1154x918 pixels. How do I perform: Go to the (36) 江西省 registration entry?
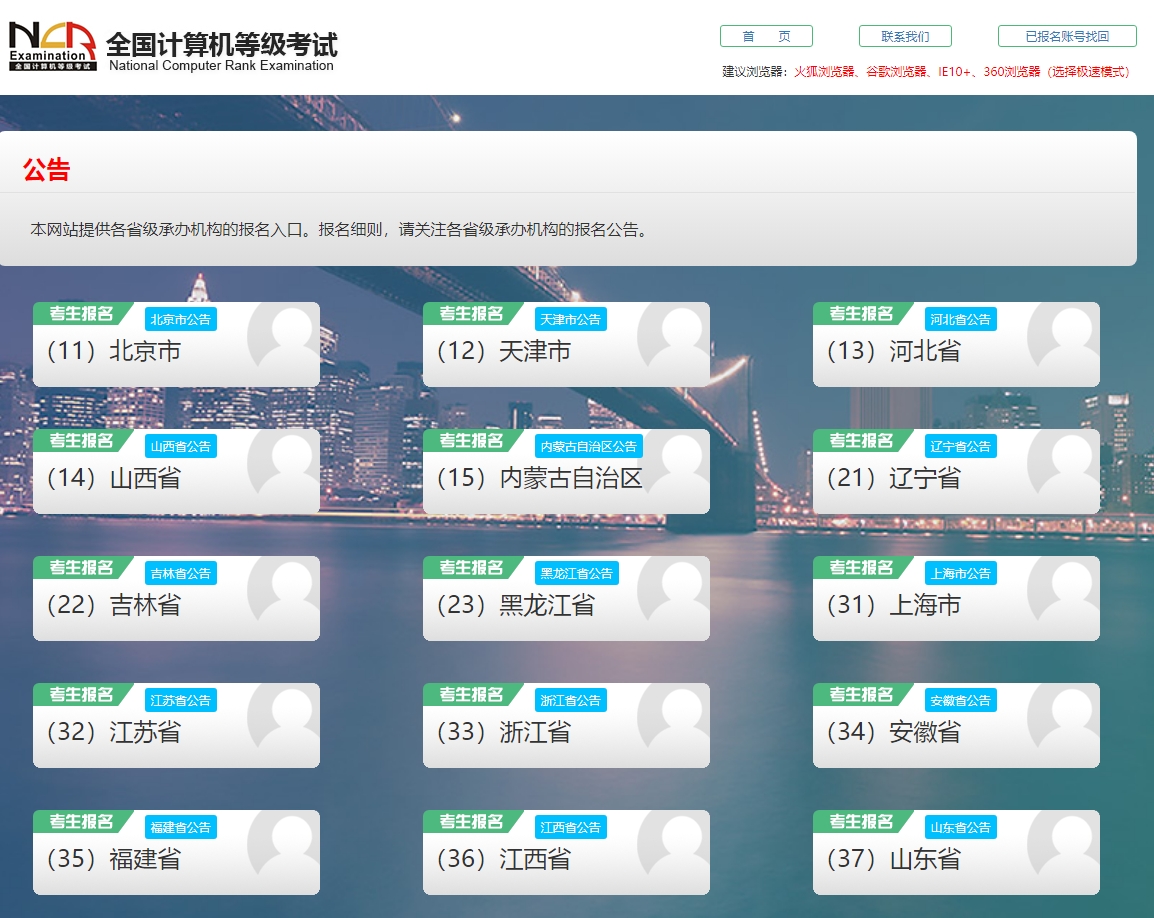tap(503, 860)
